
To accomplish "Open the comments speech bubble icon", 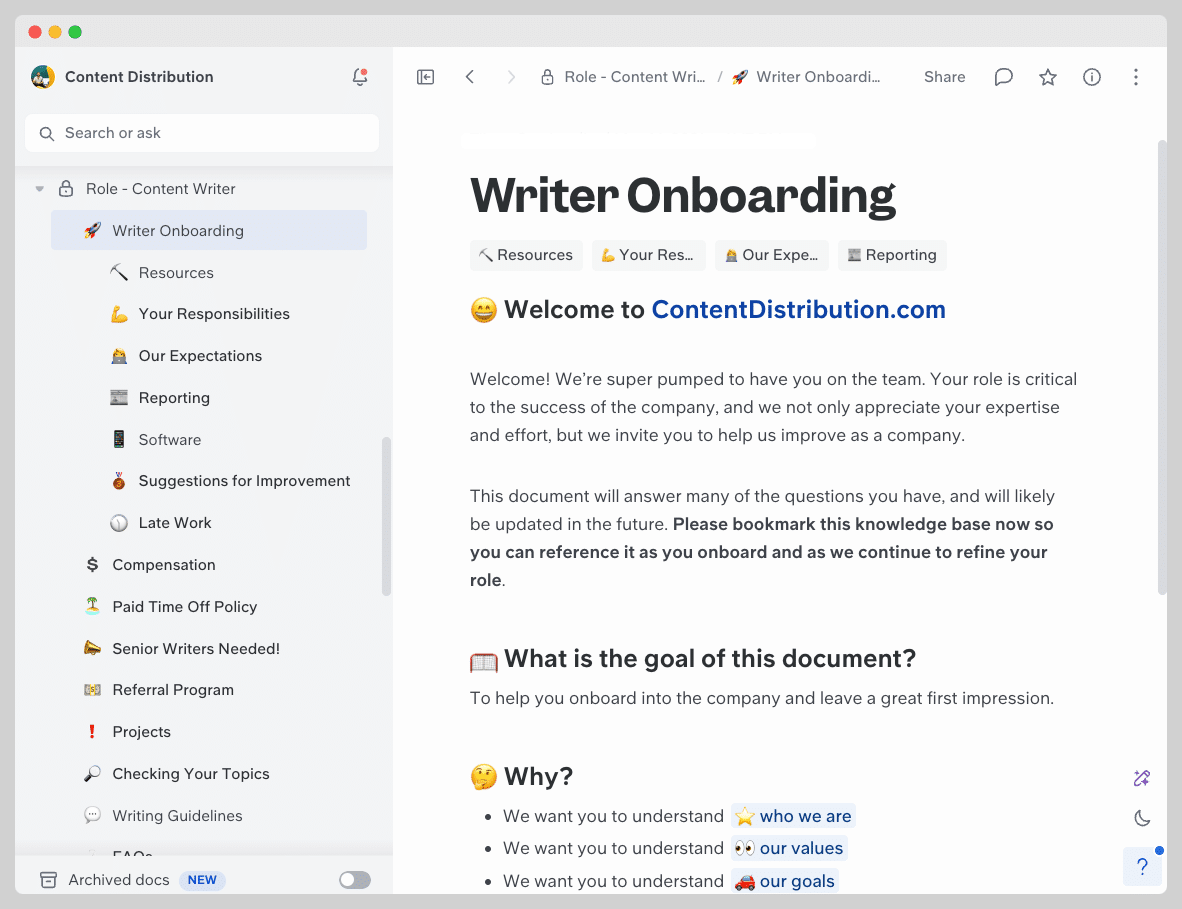I will [x=1003, y=77].
